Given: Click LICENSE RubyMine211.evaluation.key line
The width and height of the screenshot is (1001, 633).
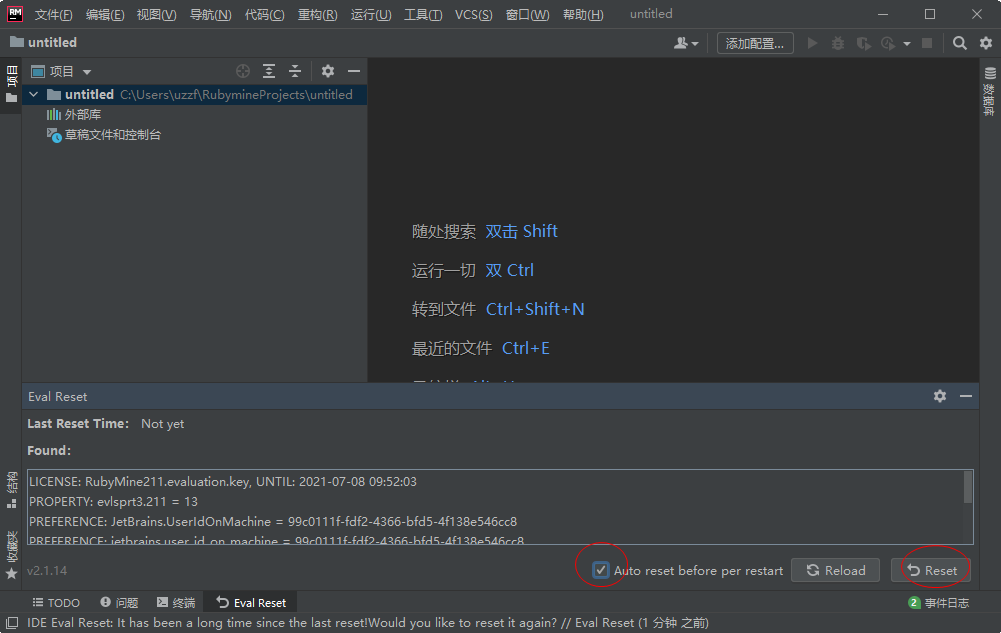Looking at the screenshot, I should point(223,481).
